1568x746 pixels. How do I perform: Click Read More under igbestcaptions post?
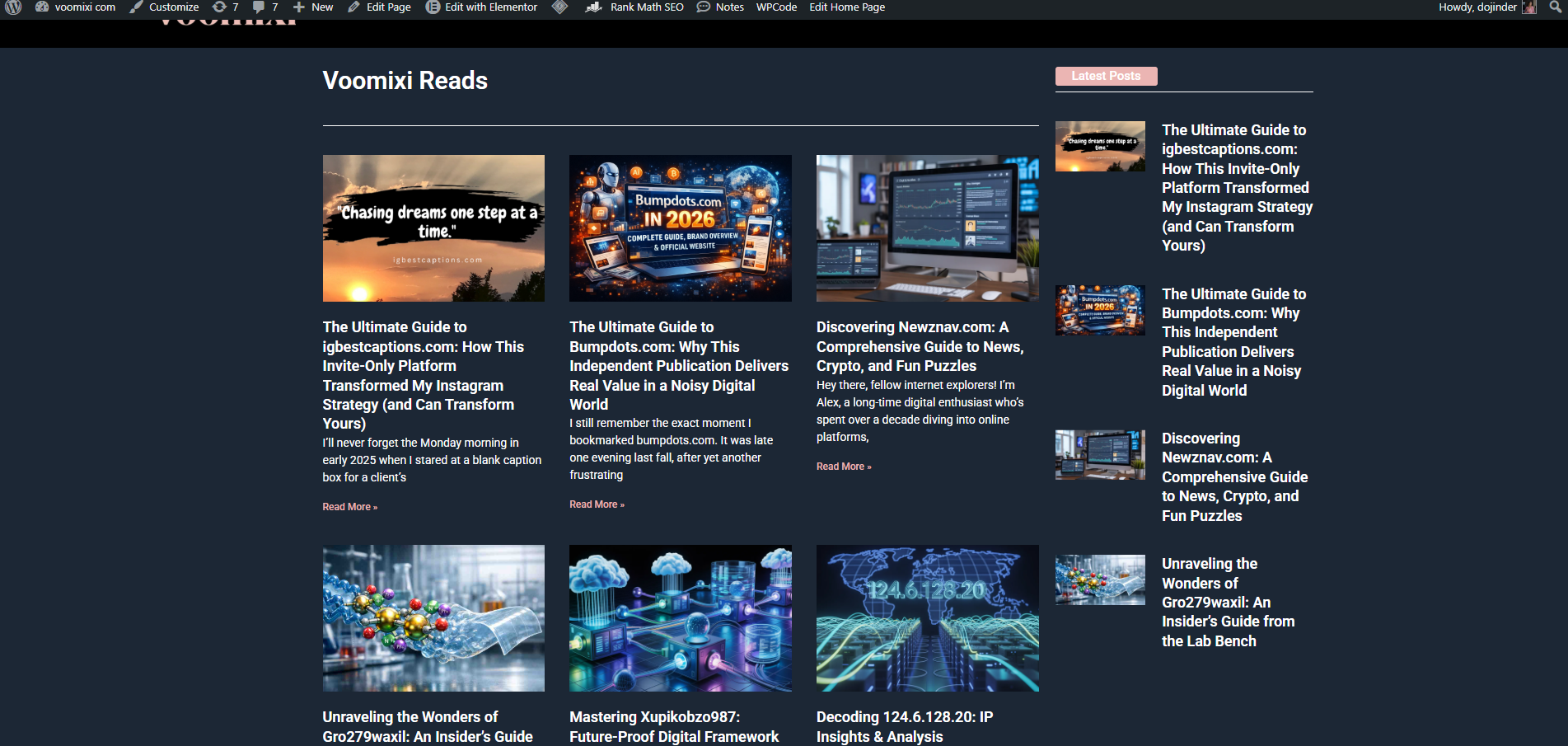[350, 507]
